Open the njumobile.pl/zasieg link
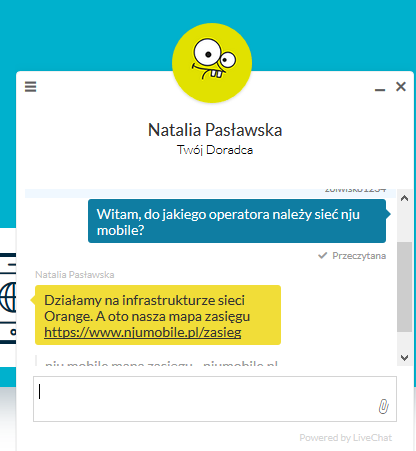 (x=143, y=332)
